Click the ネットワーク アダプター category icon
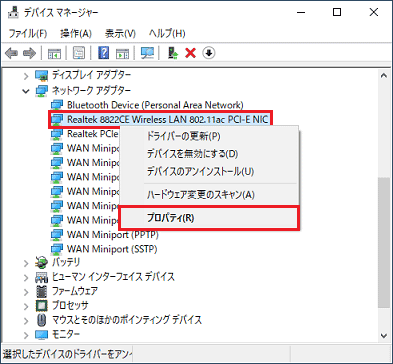The height and width of the screenshot is (364, 393). pyautogui.click(x=42, y=91)
